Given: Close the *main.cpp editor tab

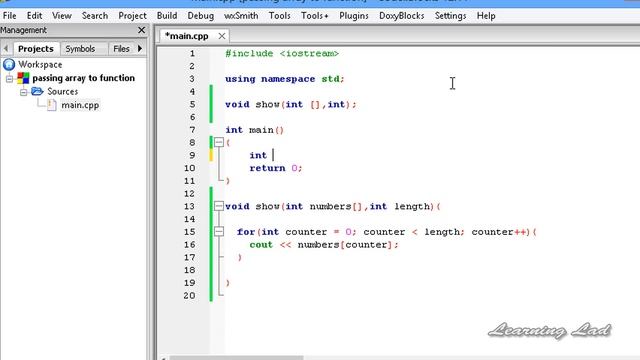Looking at the screenshot, I should pyautogui.click(x=222, y=36).
